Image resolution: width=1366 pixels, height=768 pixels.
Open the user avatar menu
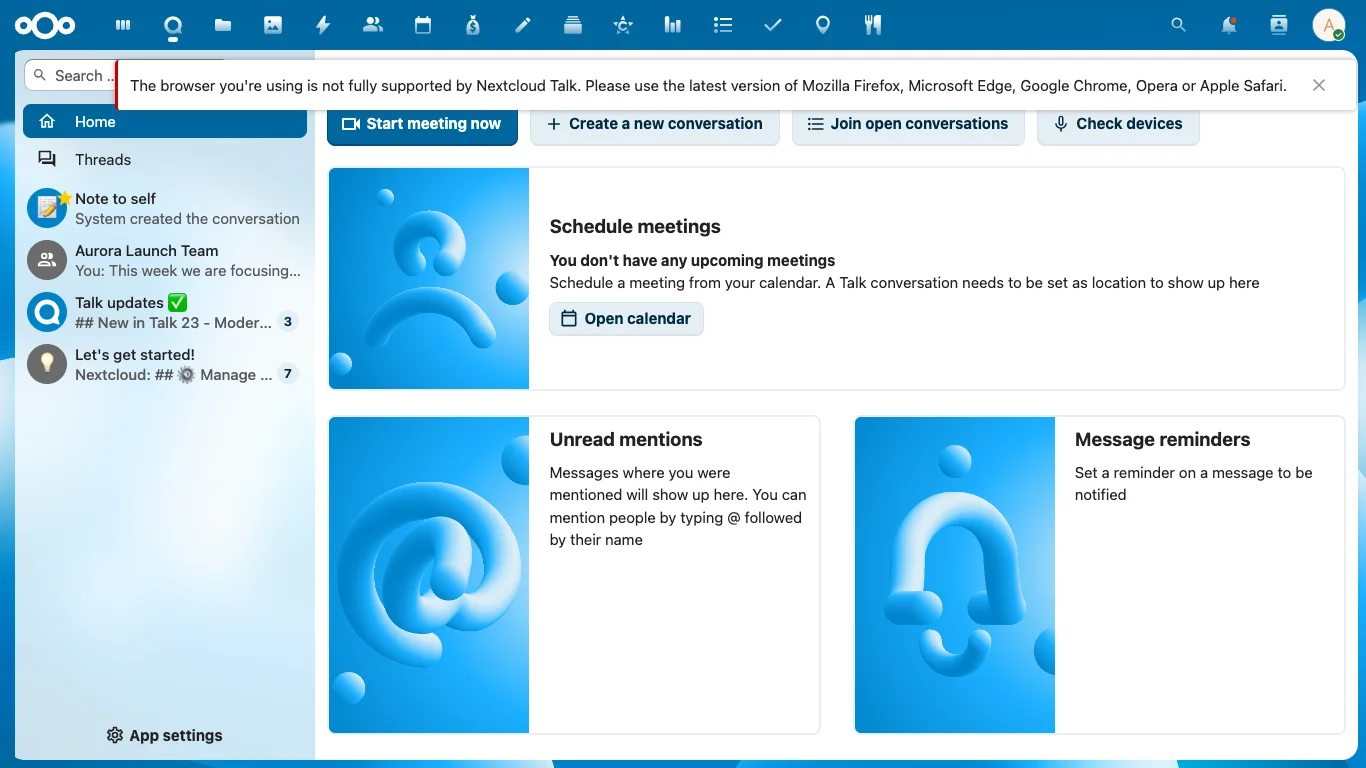pyautogui.click(x=1329, y=25)
